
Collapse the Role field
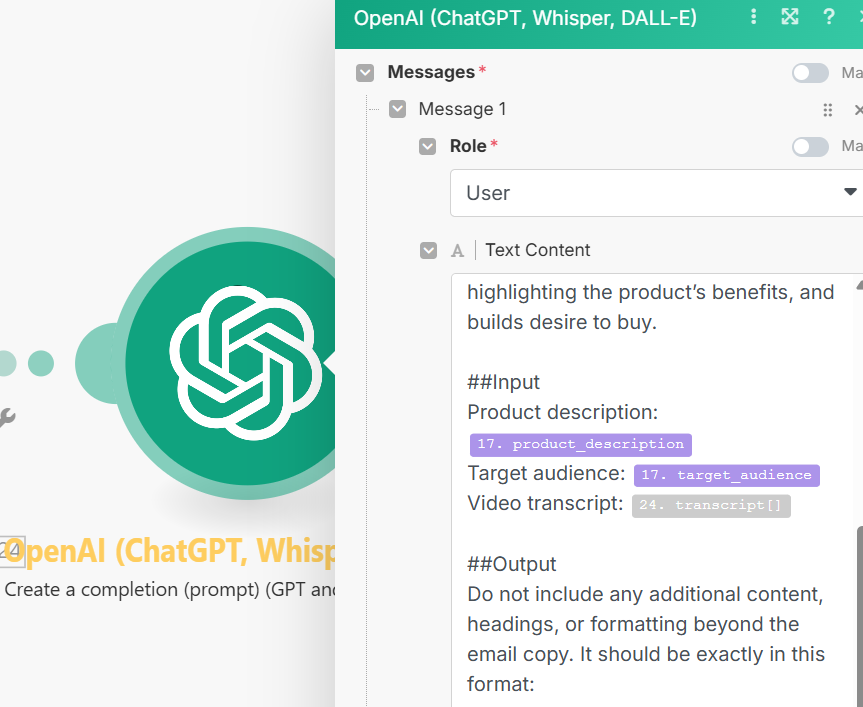click(428, 146)
